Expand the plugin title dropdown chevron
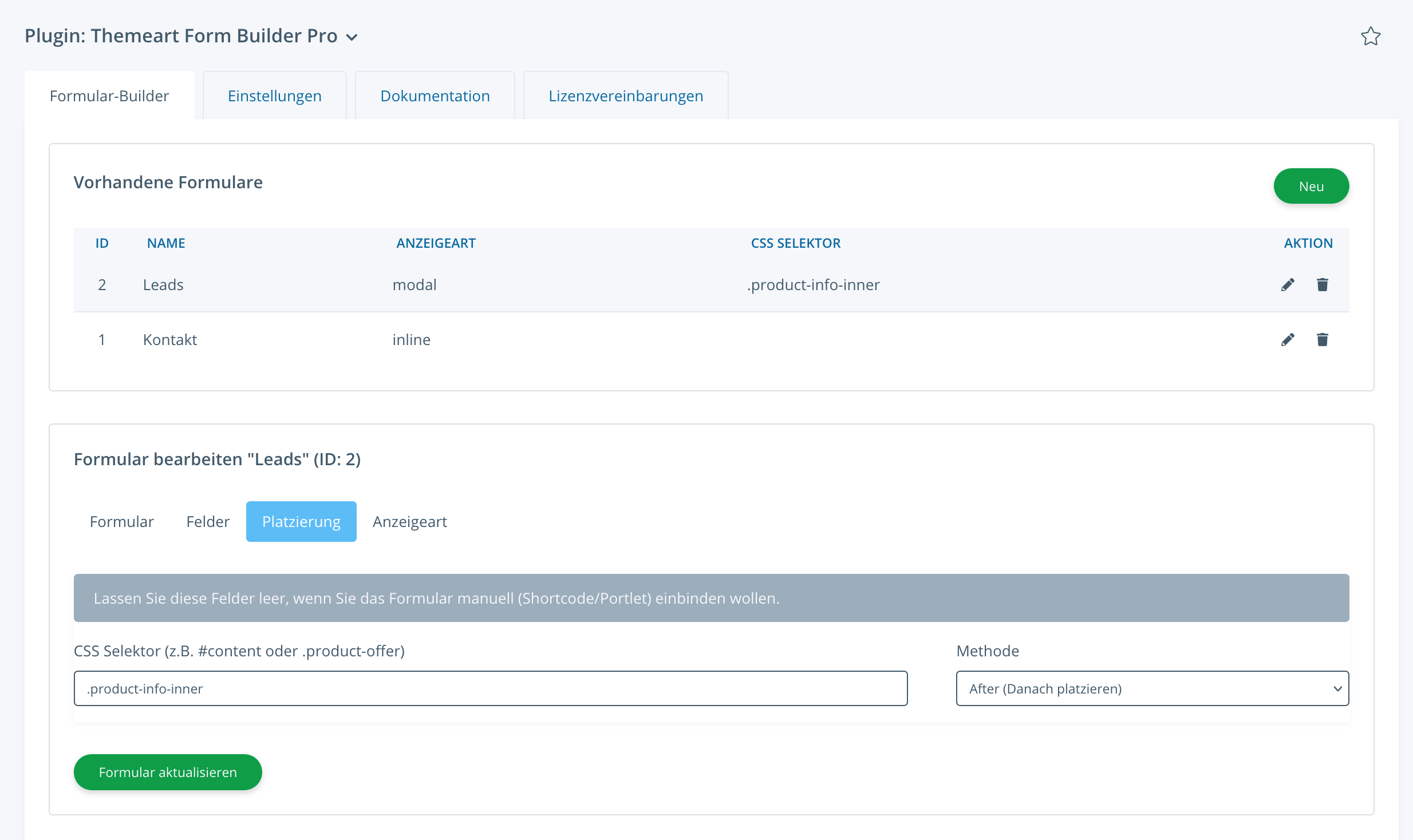Viewport: 1413px width, 840px height. click(352, 38)
